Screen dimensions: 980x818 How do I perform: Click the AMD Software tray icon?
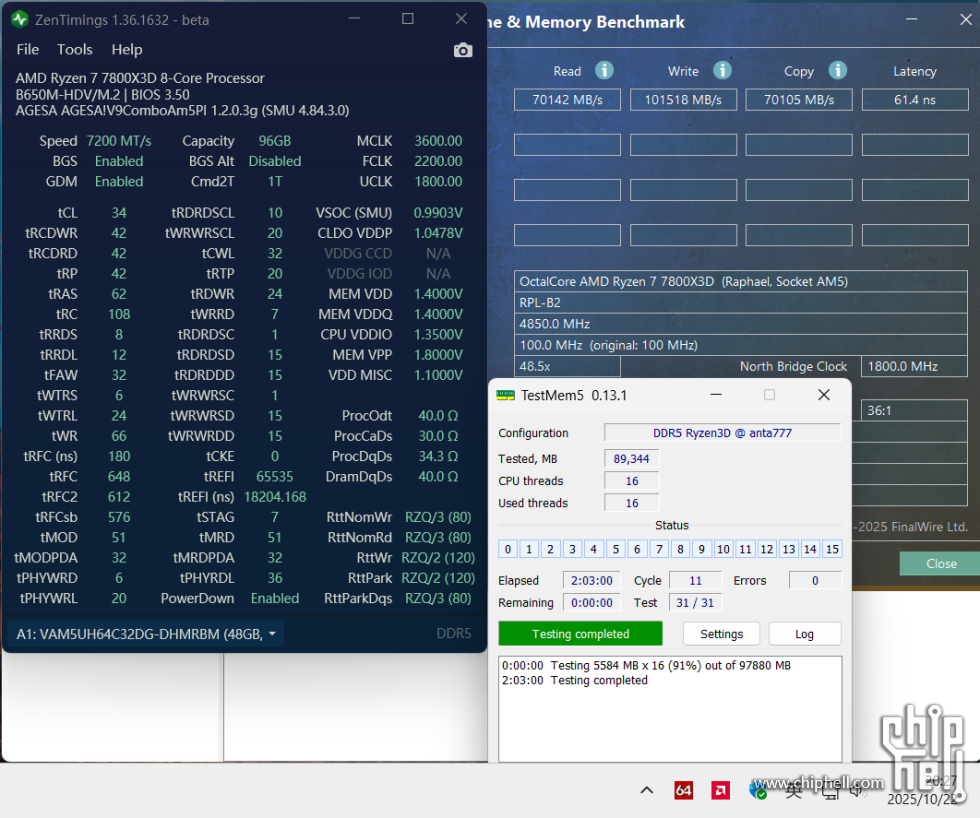(720, 790)
